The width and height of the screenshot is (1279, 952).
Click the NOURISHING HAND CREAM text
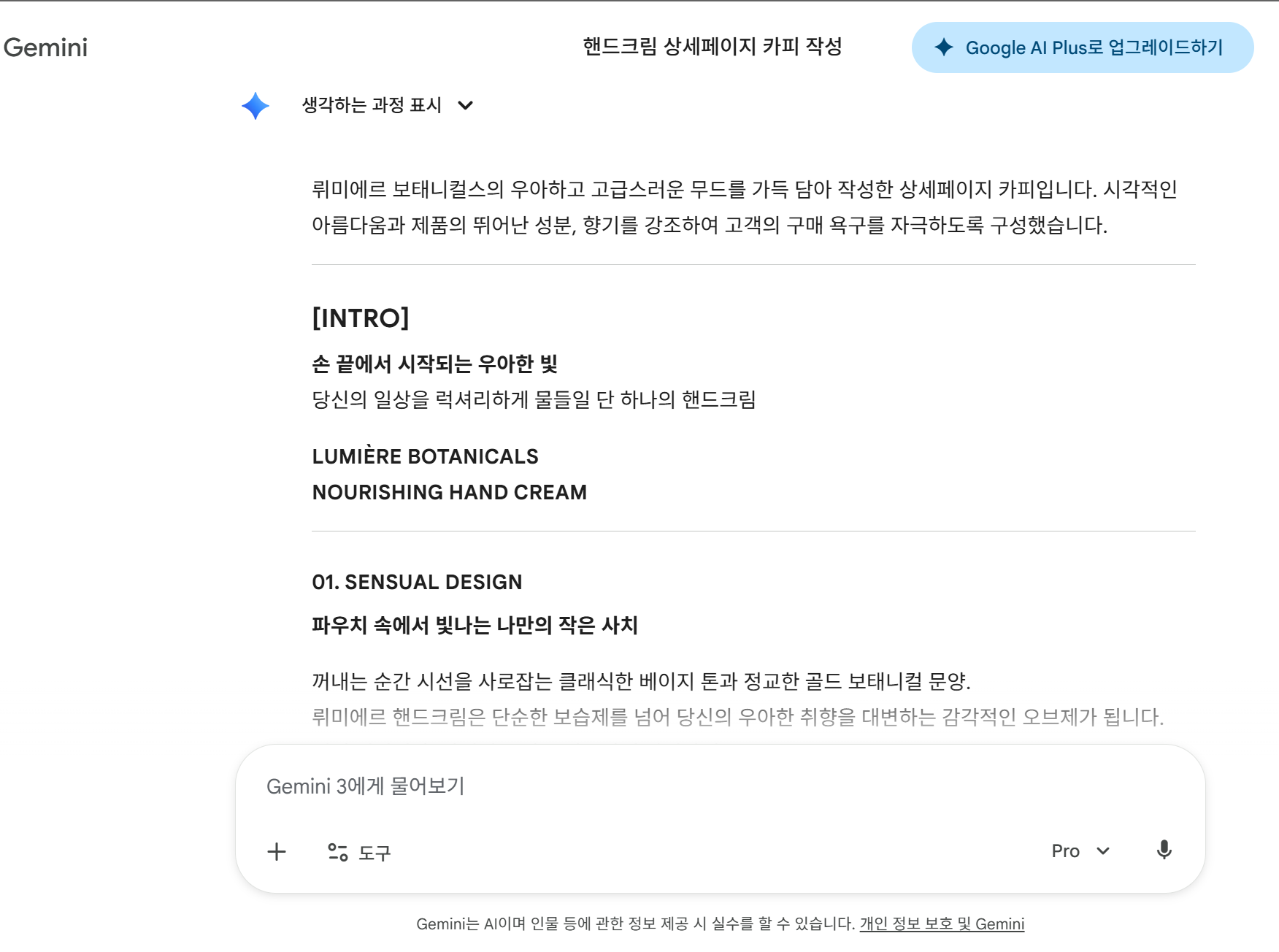click(449, 492)
